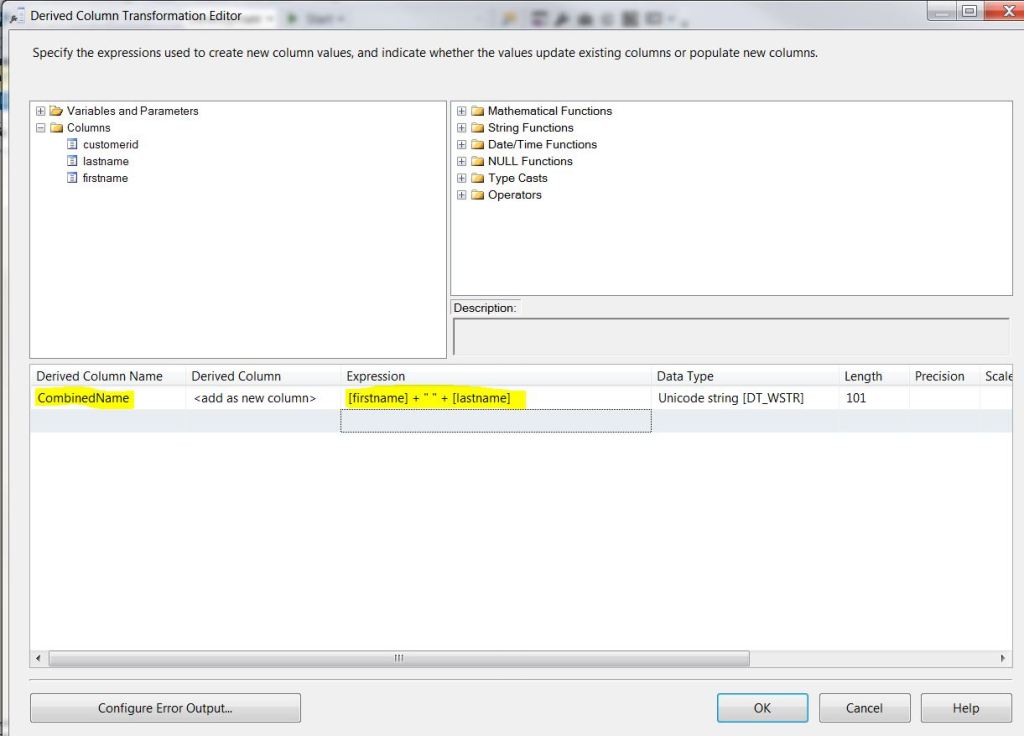Screen dimensions: 1024x736
Task: Click the Unicode string [DT_WSTR] cell
Action: [x=745, y=398]
